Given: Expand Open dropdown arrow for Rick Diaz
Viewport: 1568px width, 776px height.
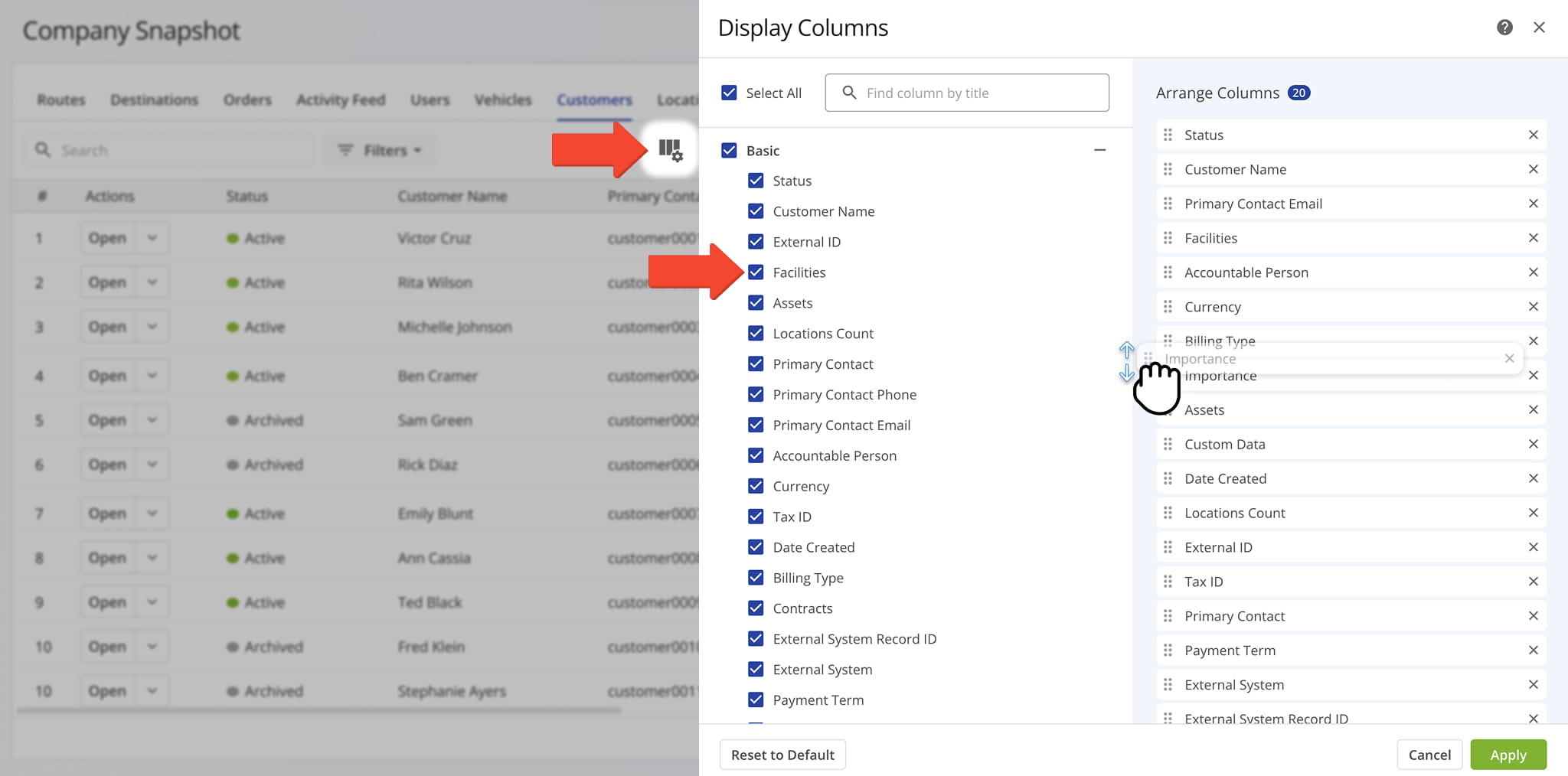Looking at the screenshot, I should pyautogui.click(x=152, y=465).
